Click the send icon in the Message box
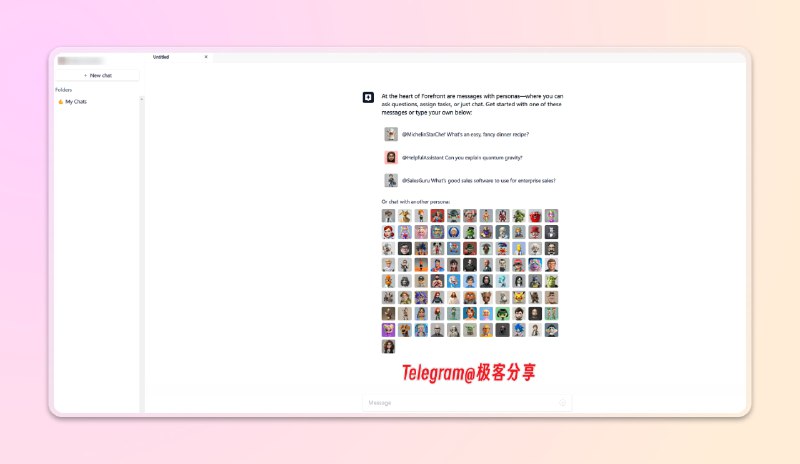Image resolution: width=800 pixels, height=464 pixels. click(x=563, y=403)
